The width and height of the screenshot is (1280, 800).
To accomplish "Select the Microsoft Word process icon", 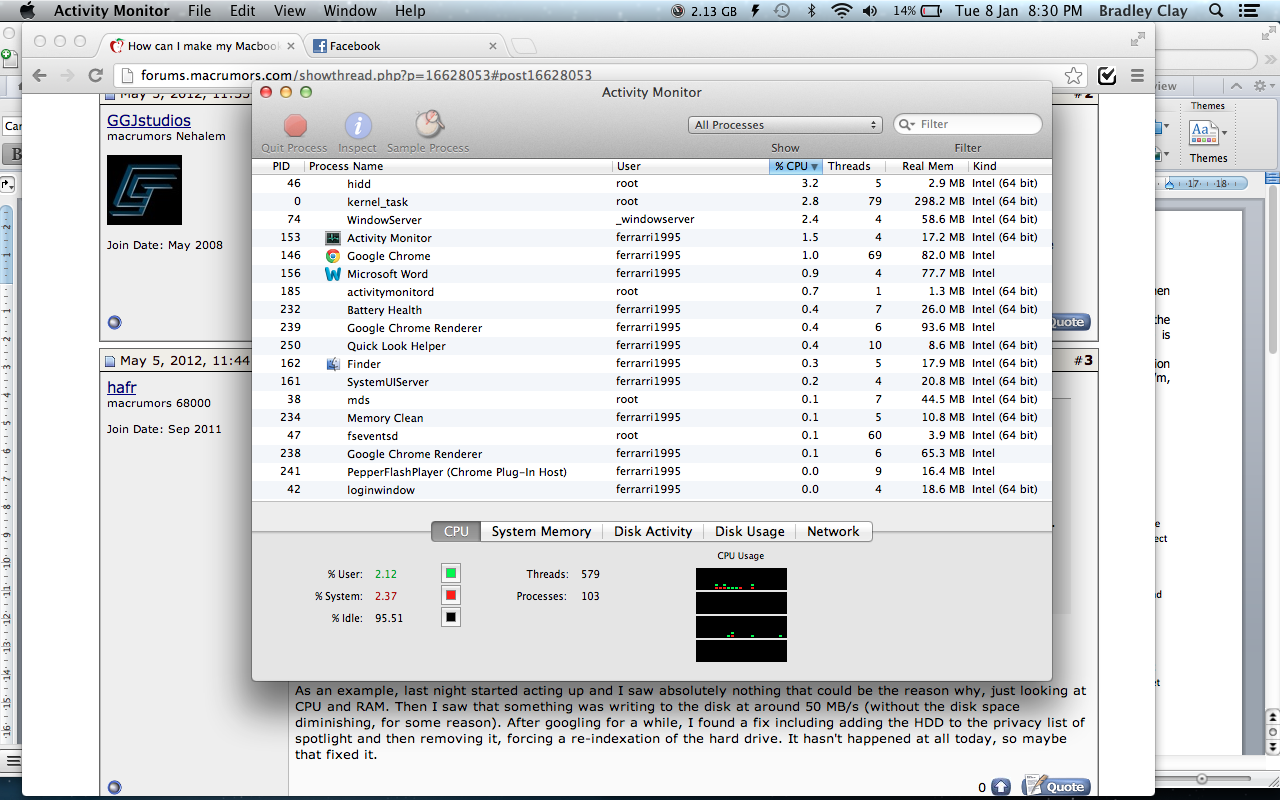I will [x=333, y=274].
